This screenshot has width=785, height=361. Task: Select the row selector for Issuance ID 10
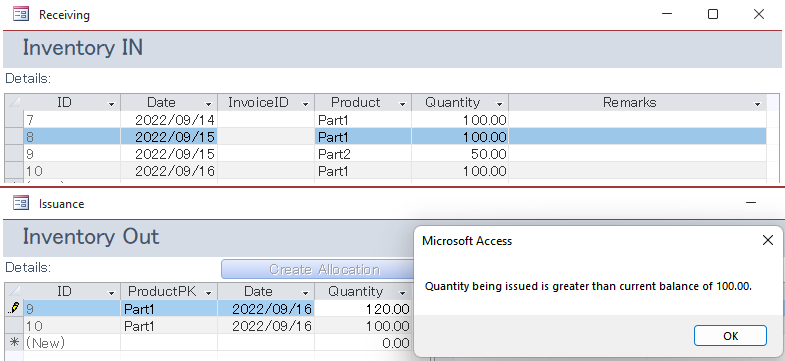(14, 325)
